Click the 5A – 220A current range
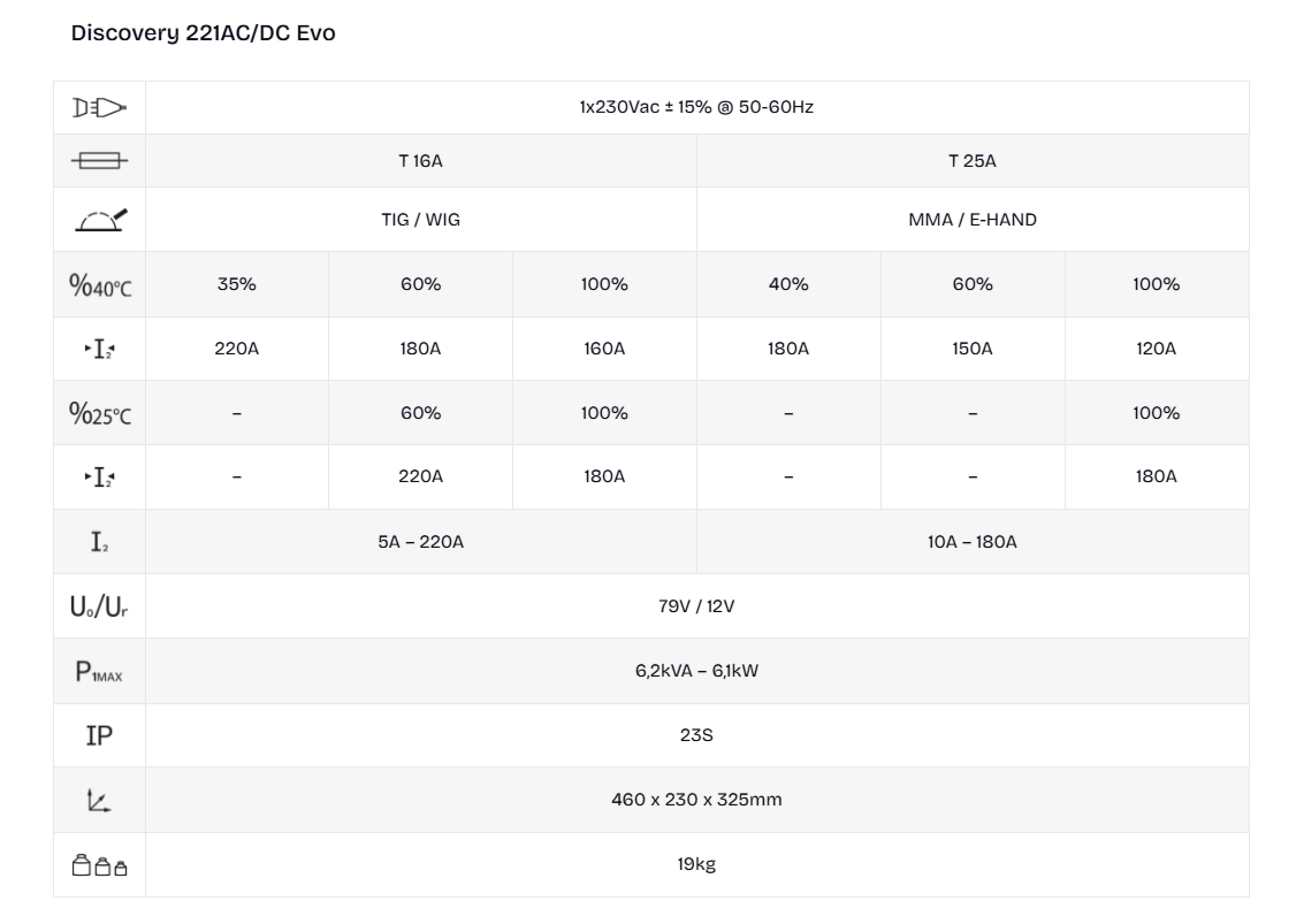 click(421, 542)
